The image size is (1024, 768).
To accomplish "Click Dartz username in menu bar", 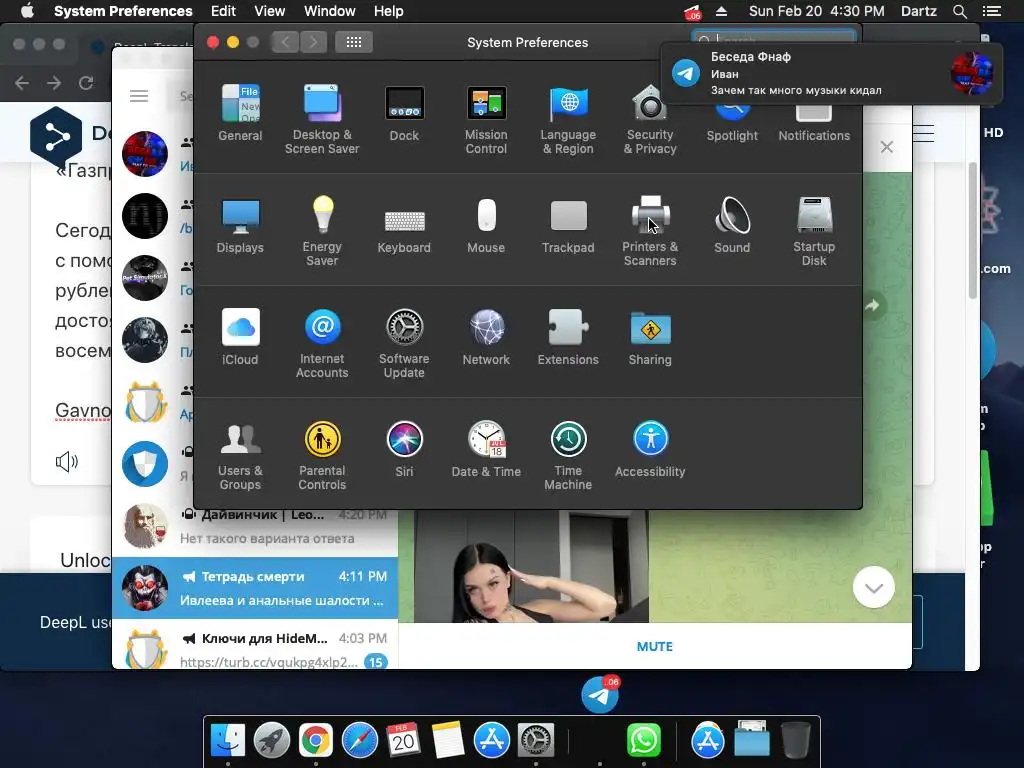I will point(918,11).
